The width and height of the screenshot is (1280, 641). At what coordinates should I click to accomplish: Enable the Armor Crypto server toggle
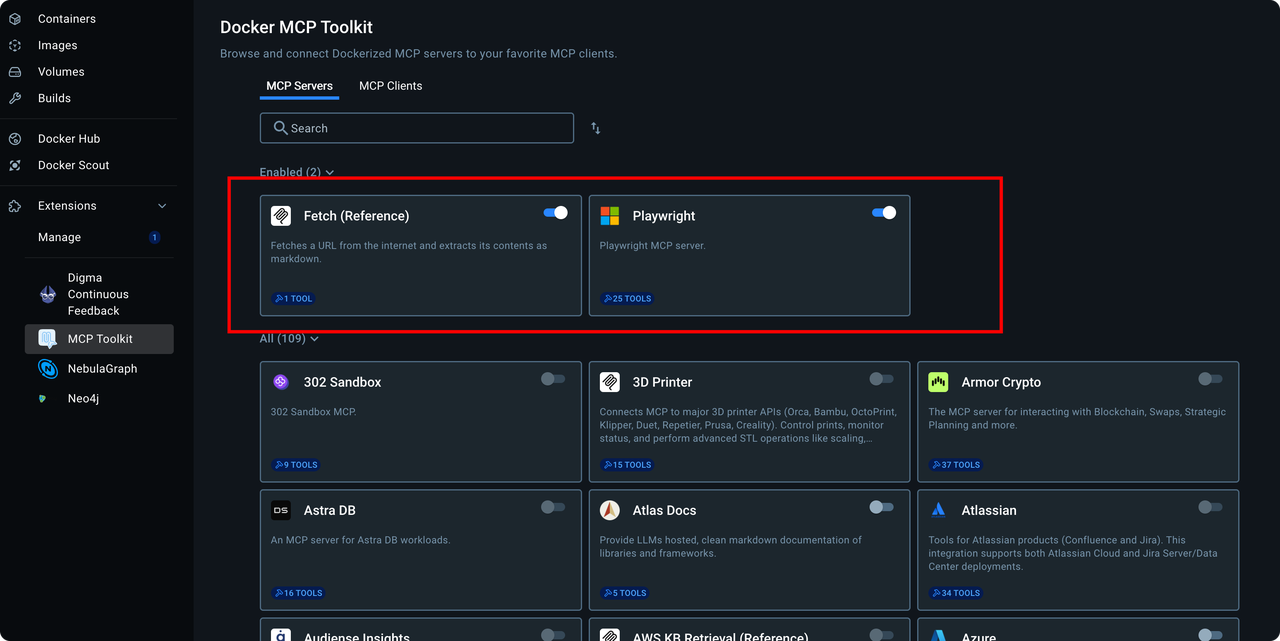[x=1210, y=379]
